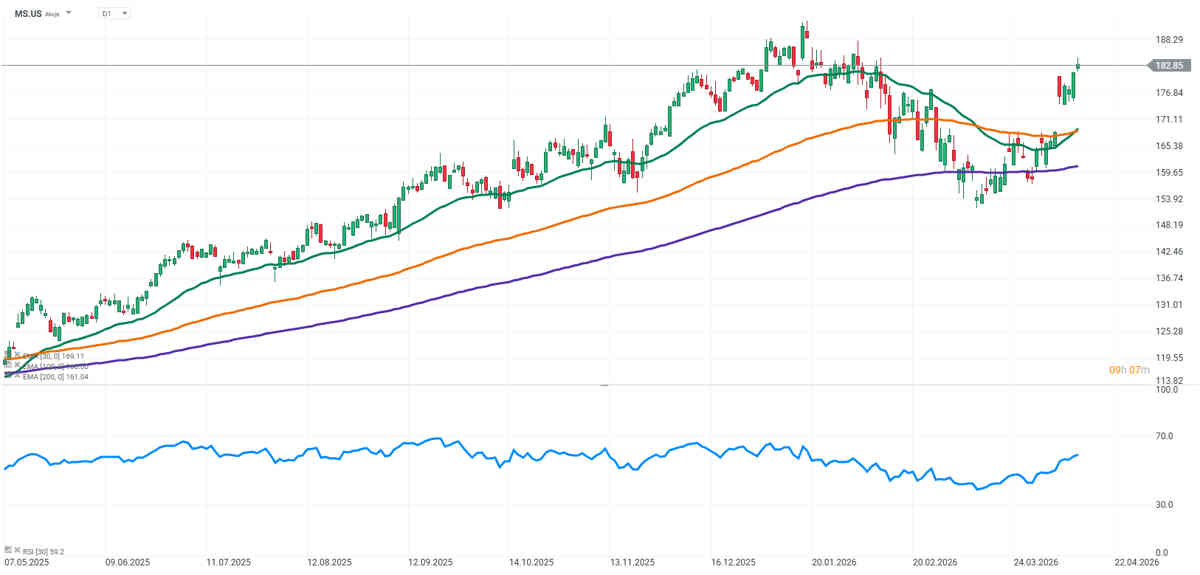
Task: Open settings icon for the EMA 30 indicator
Action: (6, 355)
